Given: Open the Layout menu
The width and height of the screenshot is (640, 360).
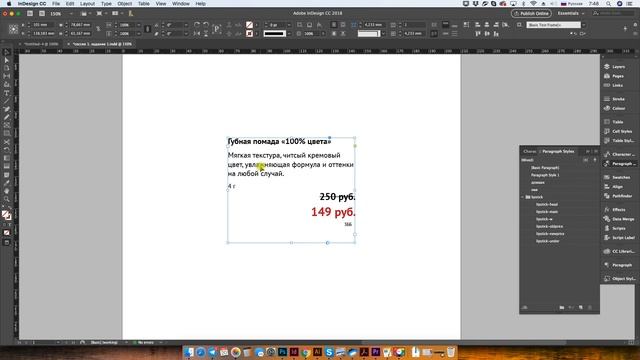Looking at the screenshot, I should click(87, 4).
